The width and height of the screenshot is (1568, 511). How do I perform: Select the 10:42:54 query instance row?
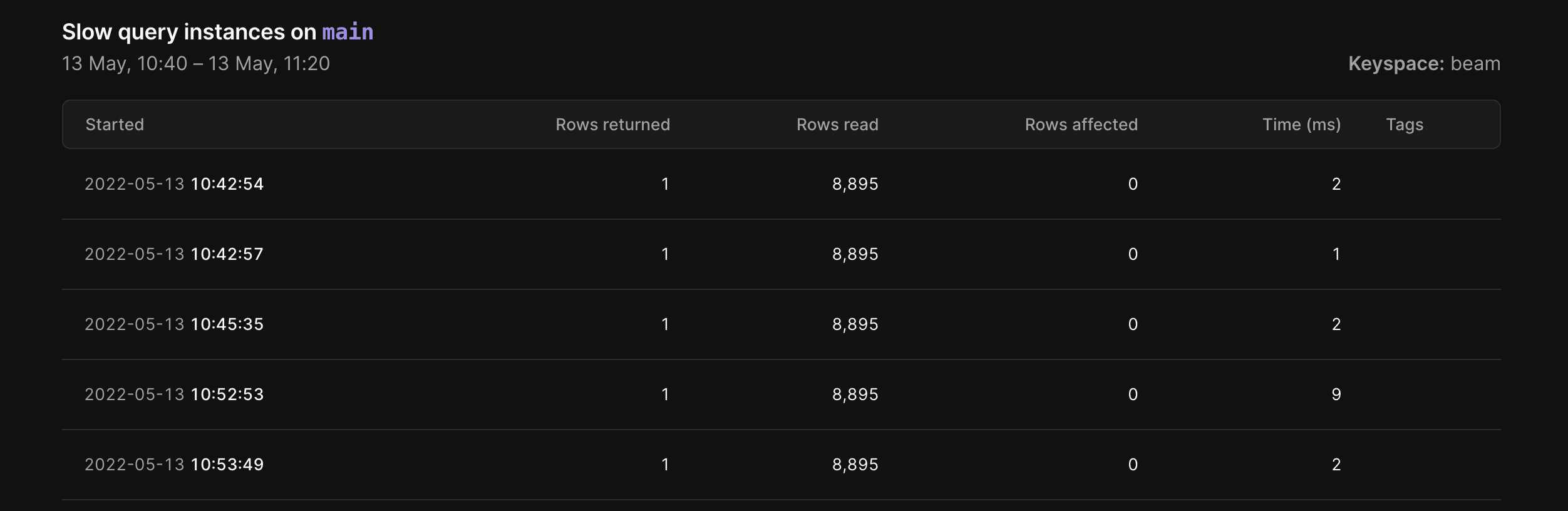point(781,184)
